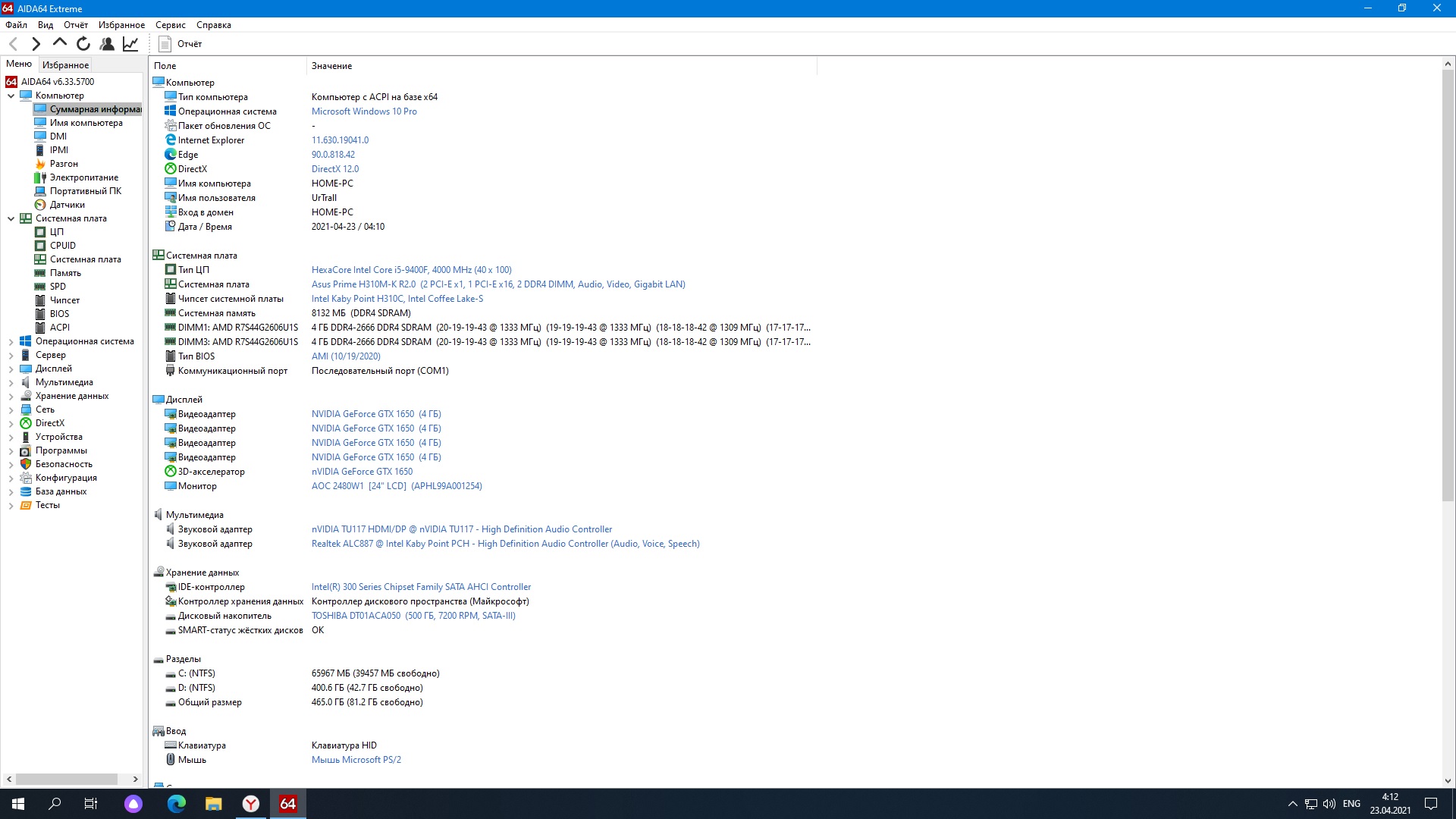Expand the Тесты tree node
This screenshot has height=819, width=1456.
click(11, 506)
